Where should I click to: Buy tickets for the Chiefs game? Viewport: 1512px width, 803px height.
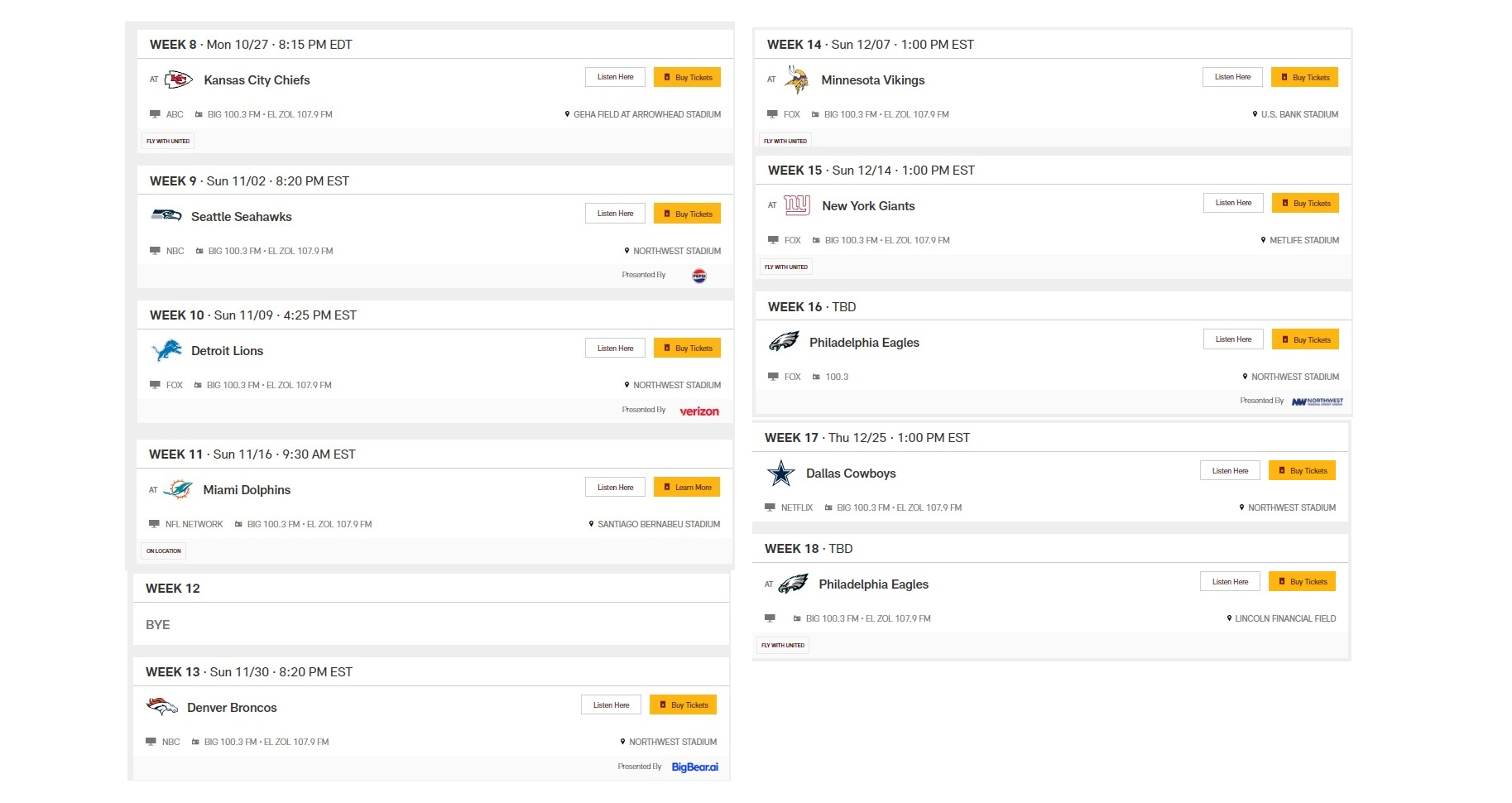[x=687, y=77]
